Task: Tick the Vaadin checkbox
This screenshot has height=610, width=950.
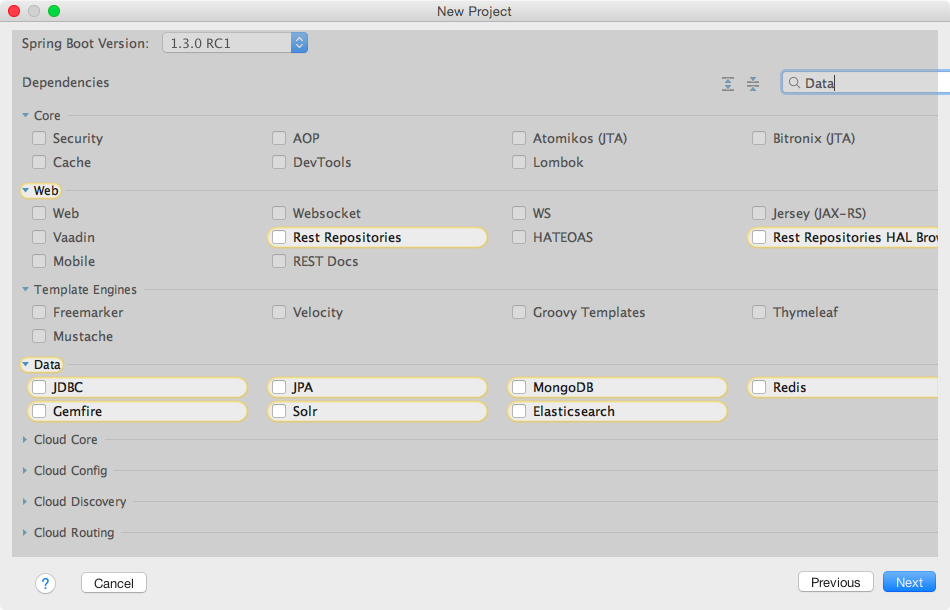Action: (39, 237)
